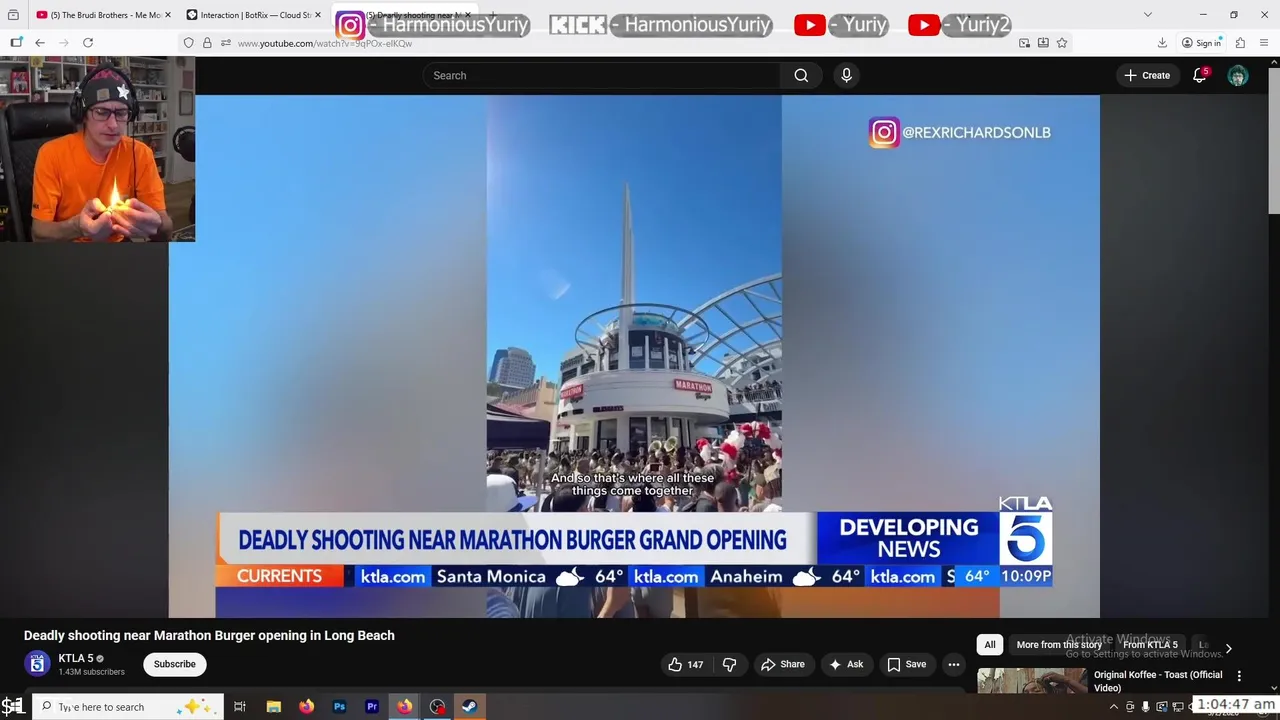This screenshot has height=720, width=1280.
Task: Close the BotRix Interaction tab
Action: pos(318,15)
